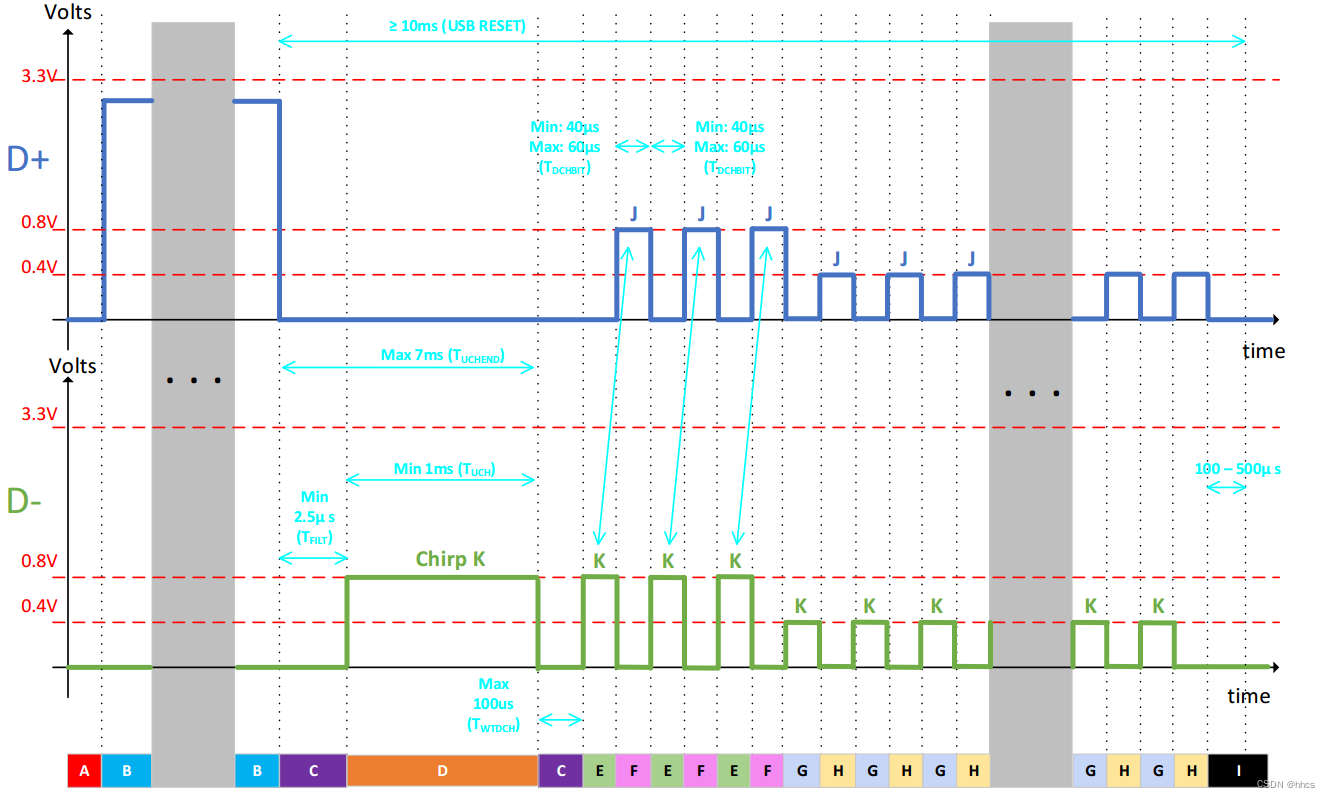Viewport: 1330px width, 798px height.
Task: Click the red A swatch in the bottom bar
Action: (x=83, y=771)
